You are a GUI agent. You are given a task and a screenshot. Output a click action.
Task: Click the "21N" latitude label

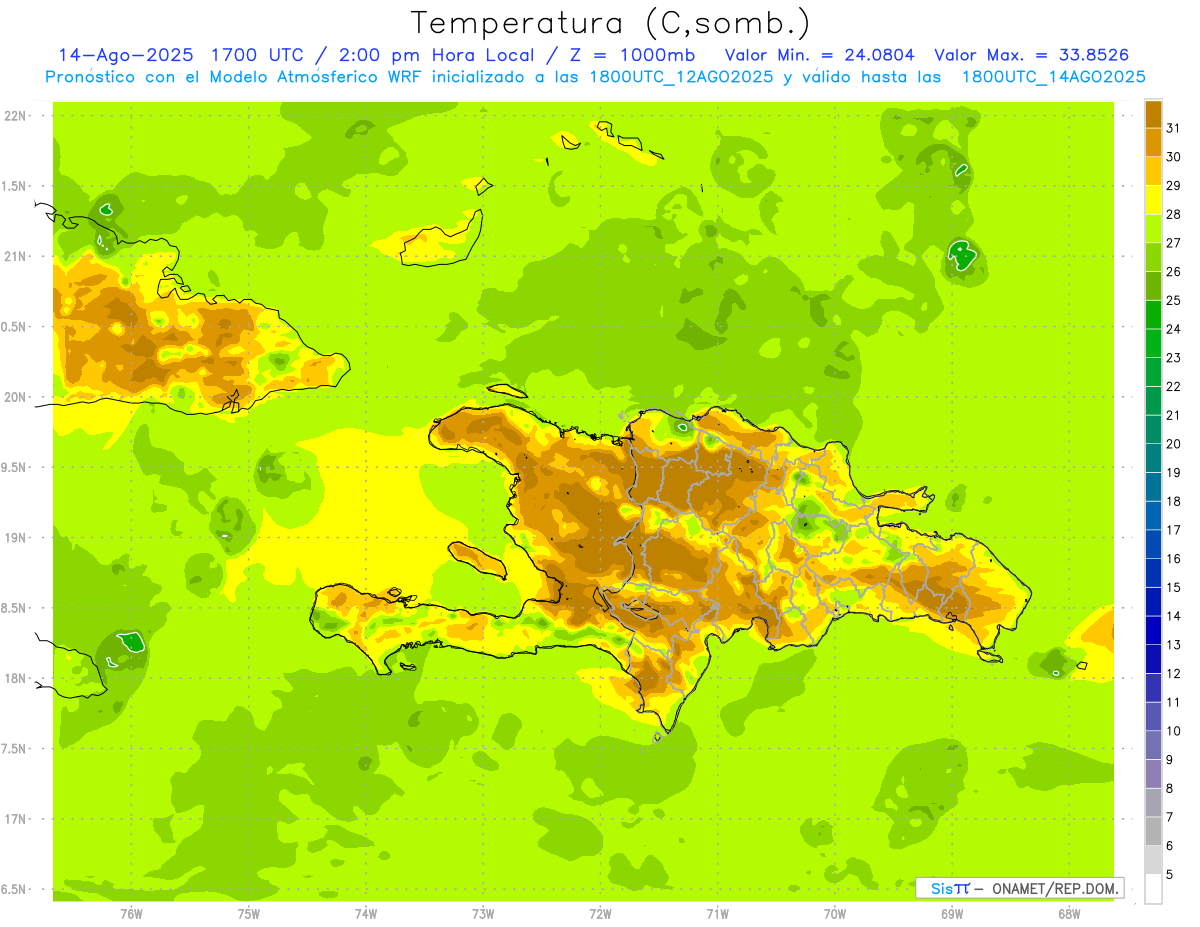tap(15, 256)
